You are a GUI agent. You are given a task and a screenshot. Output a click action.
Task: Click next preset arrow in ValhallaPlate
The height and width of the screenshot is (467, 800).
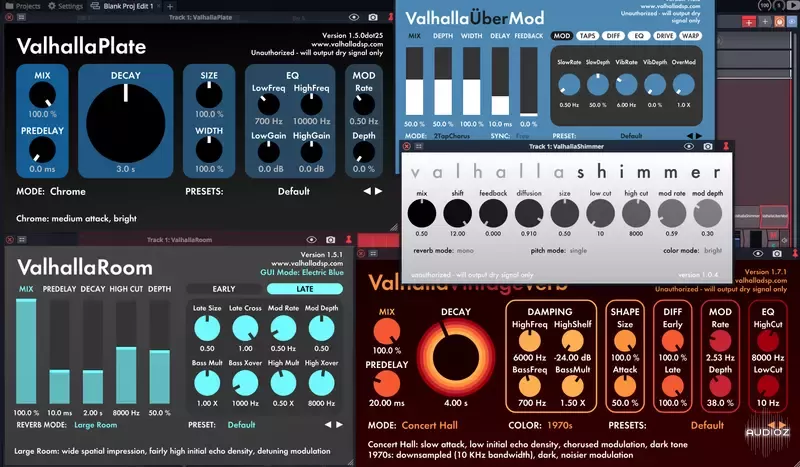click(379, 191)
